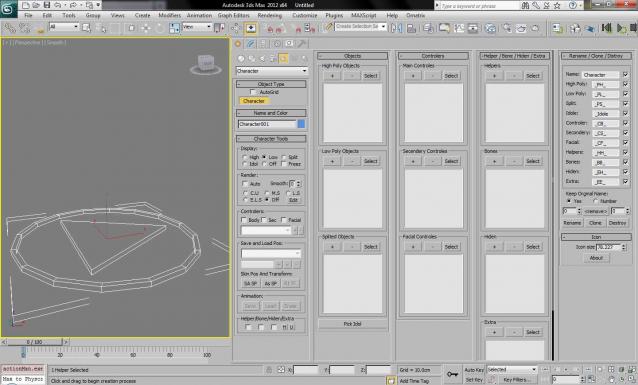Screen dimensions: 638x385
Task: Click the Set Keys key icon
Action: (x=452, y=374)
